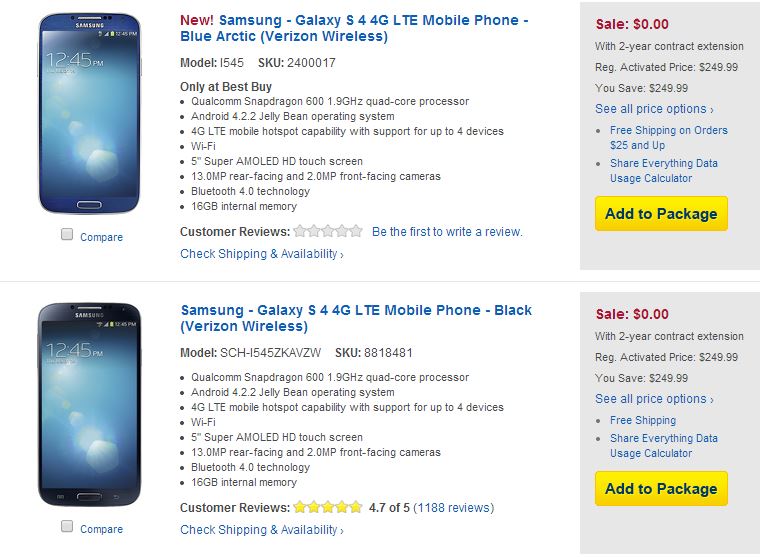
Task: Click empty star rating for Blue Arctic phone
Action: click(328, 231)
